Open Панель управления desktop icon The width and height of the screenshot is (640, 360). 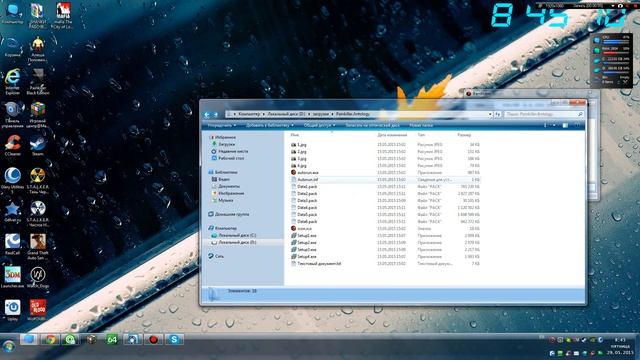click(13, 115)
